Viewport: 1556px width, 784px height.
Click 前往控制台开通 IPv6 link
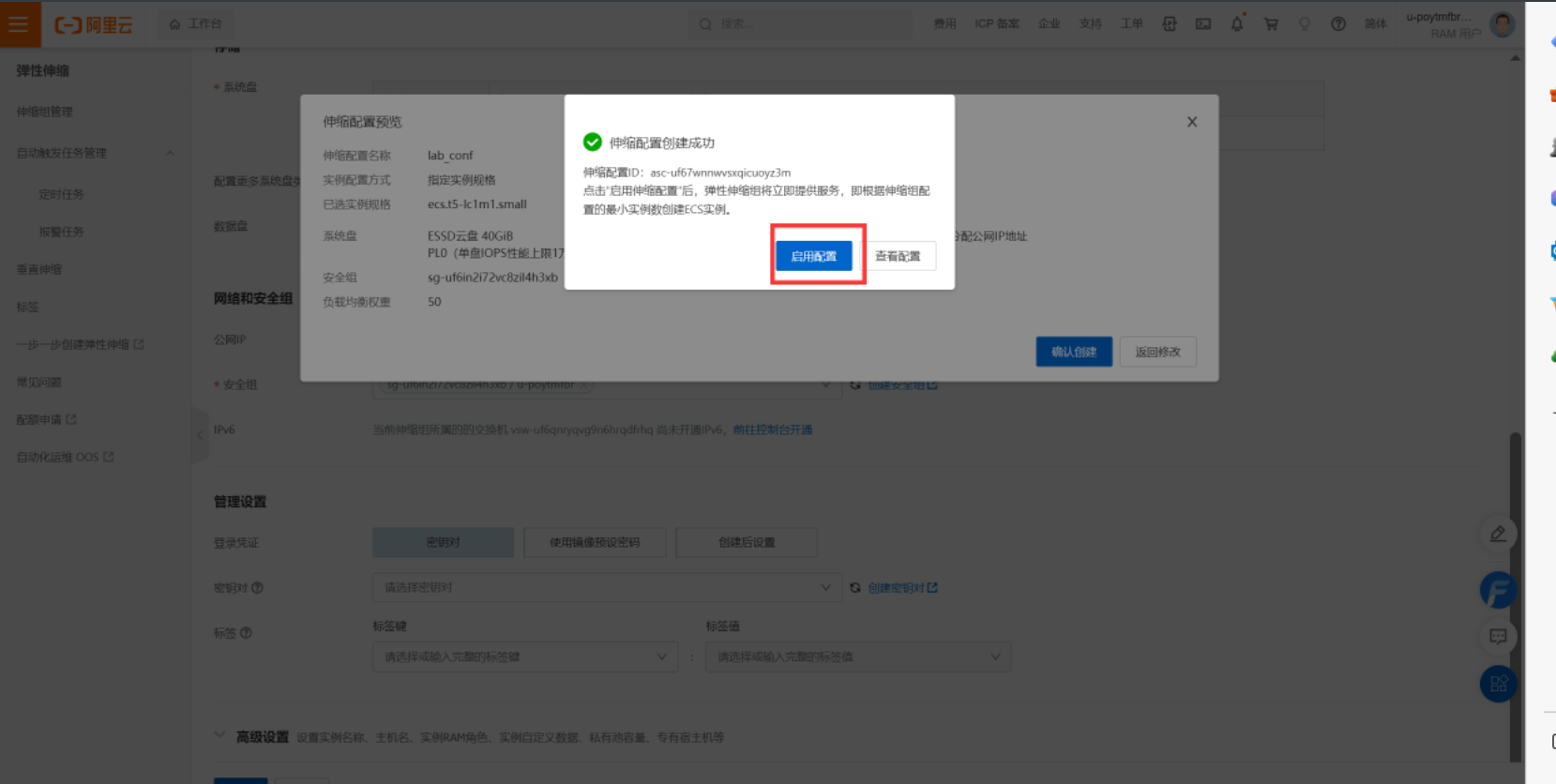click(773, 430)
